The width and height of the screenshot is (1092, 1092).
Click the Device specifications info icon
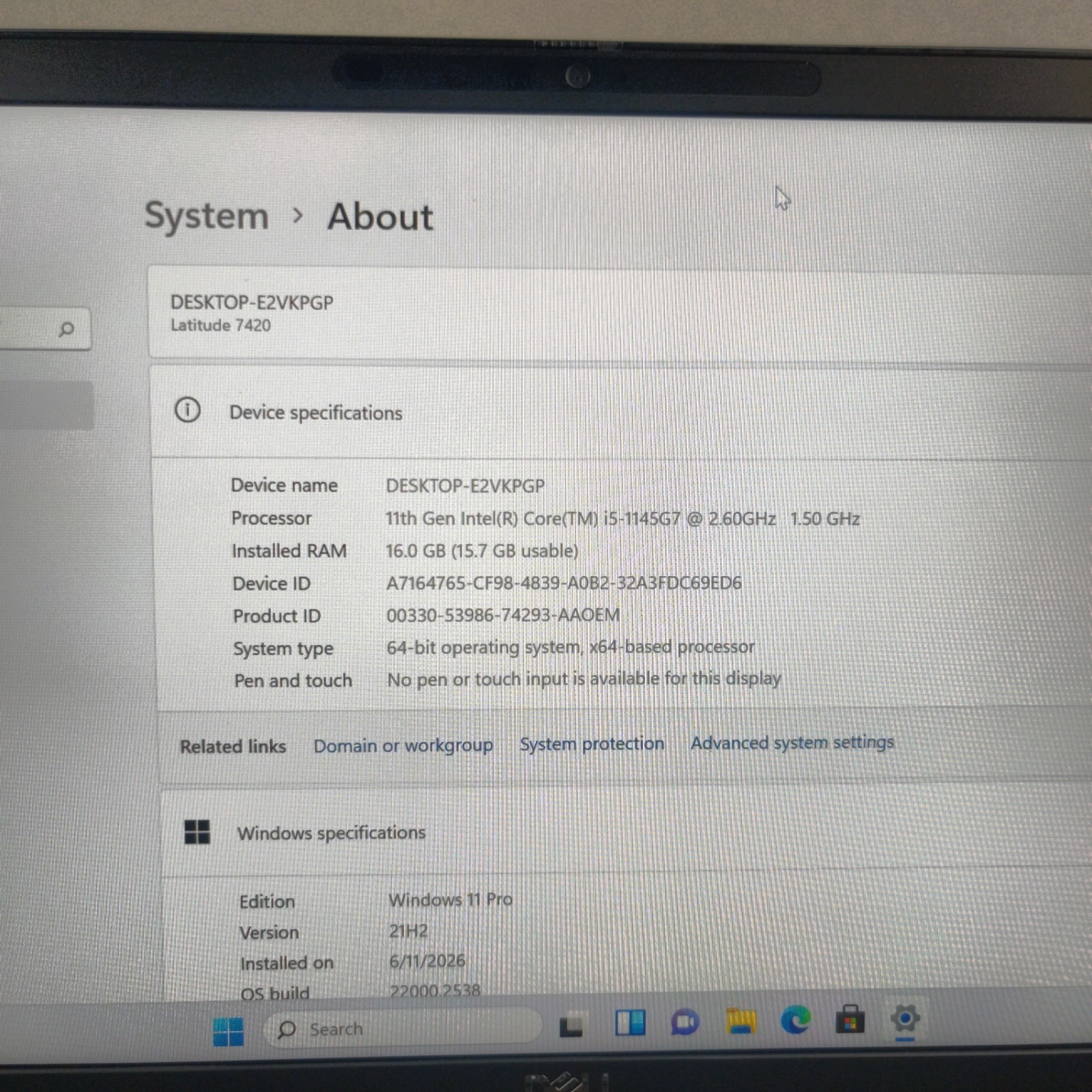pyautogui.click(x=188, y=409)
